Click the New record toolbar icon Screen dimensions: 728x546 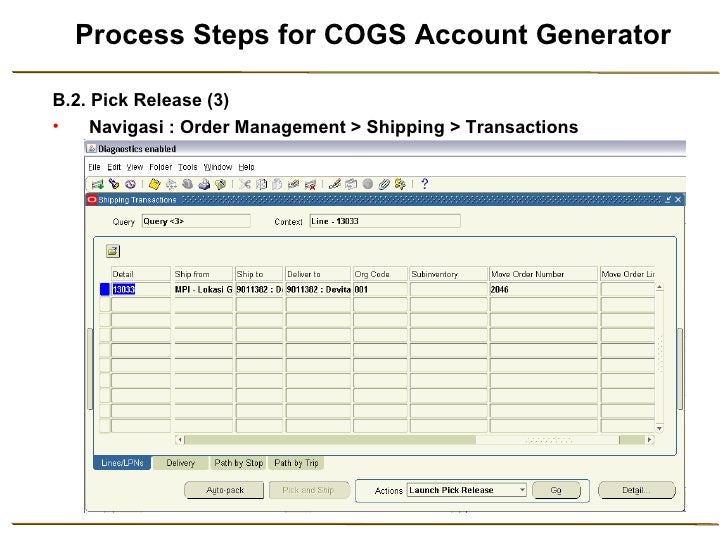(98, 184)
